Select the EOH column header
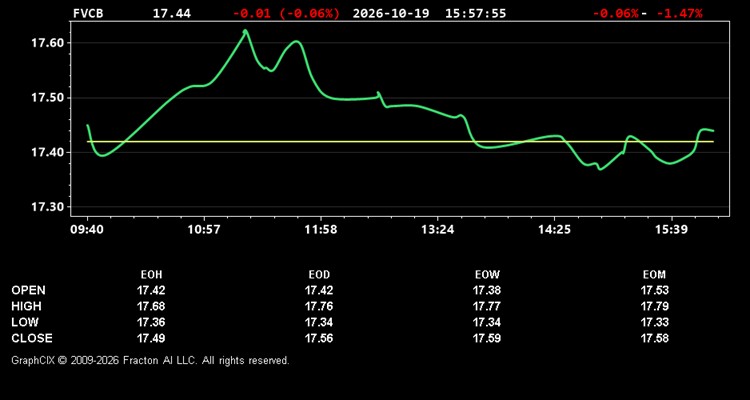The width and height of the screenshot is (750, 400). point(151,275)
